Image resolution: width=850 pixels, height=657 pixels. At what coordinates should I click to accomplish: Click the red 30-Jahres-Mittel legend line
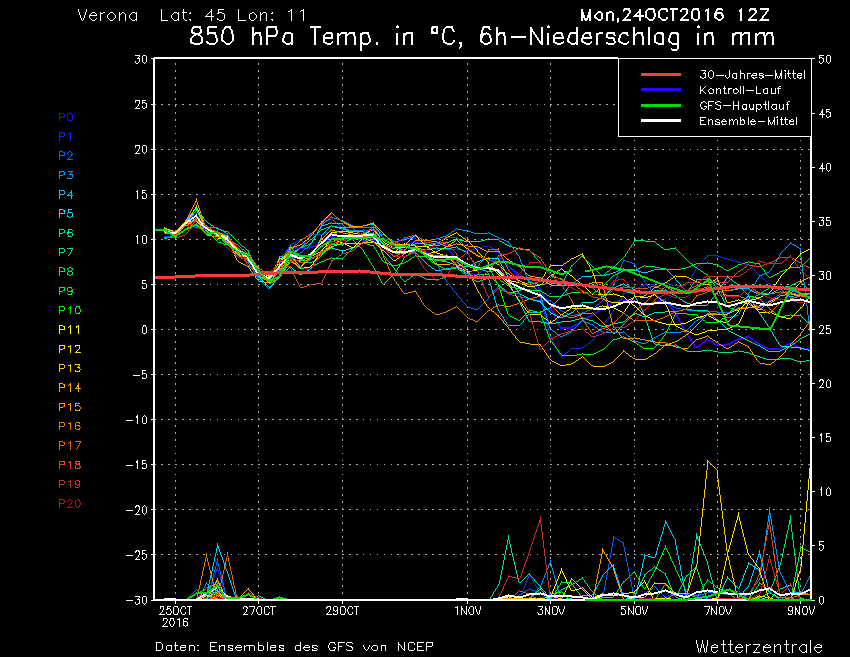(661, 74)
